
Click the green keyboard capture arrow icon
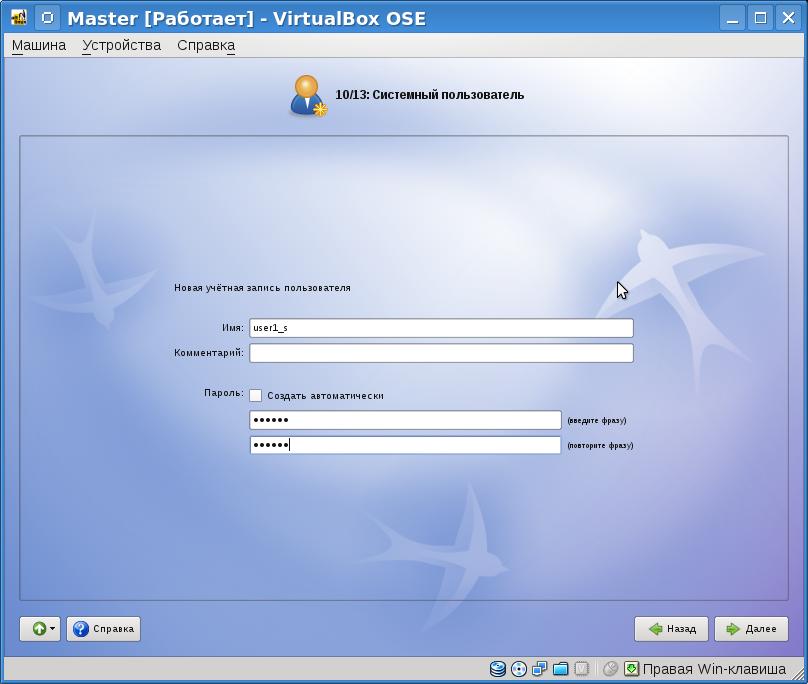[631, 669]
